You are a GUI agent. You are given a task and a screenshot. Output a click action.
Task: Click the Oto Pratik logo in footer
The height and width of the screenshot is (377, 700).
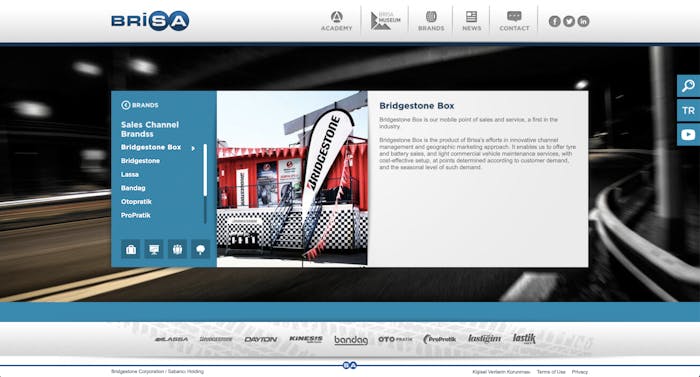pos(396,339)
